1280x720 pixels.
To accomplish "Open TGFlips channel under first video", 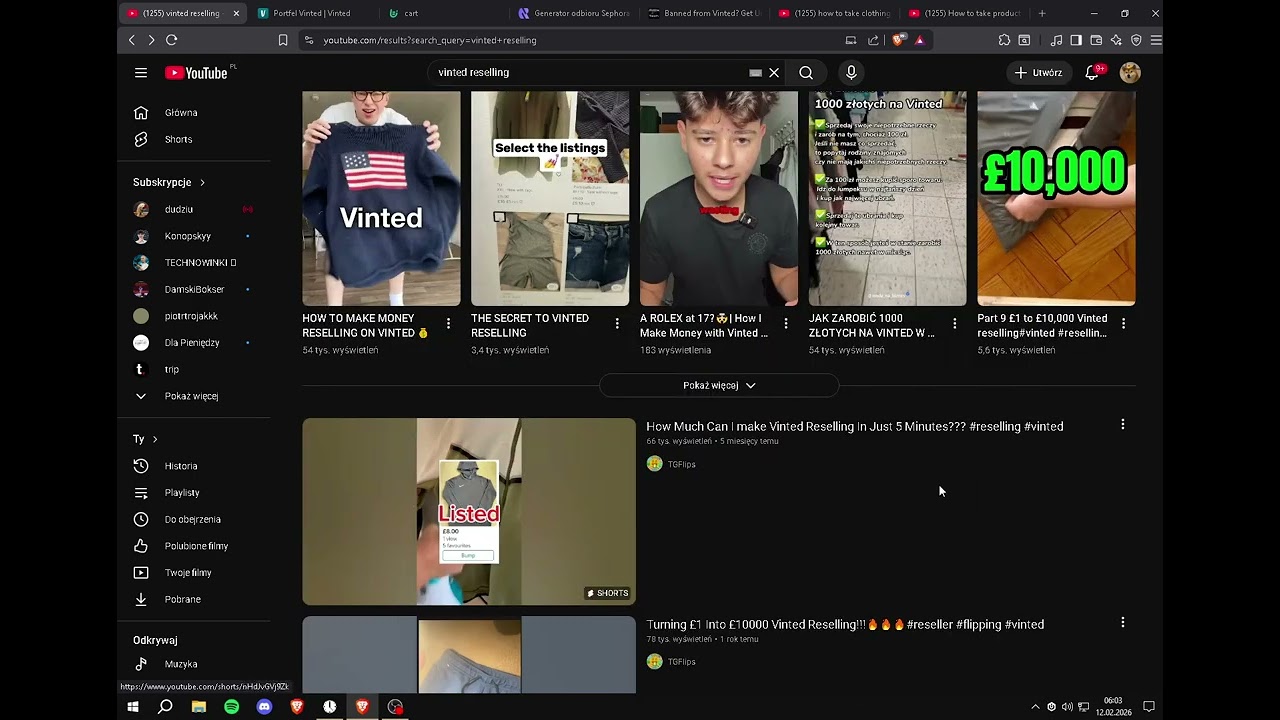I will [681, 464].
